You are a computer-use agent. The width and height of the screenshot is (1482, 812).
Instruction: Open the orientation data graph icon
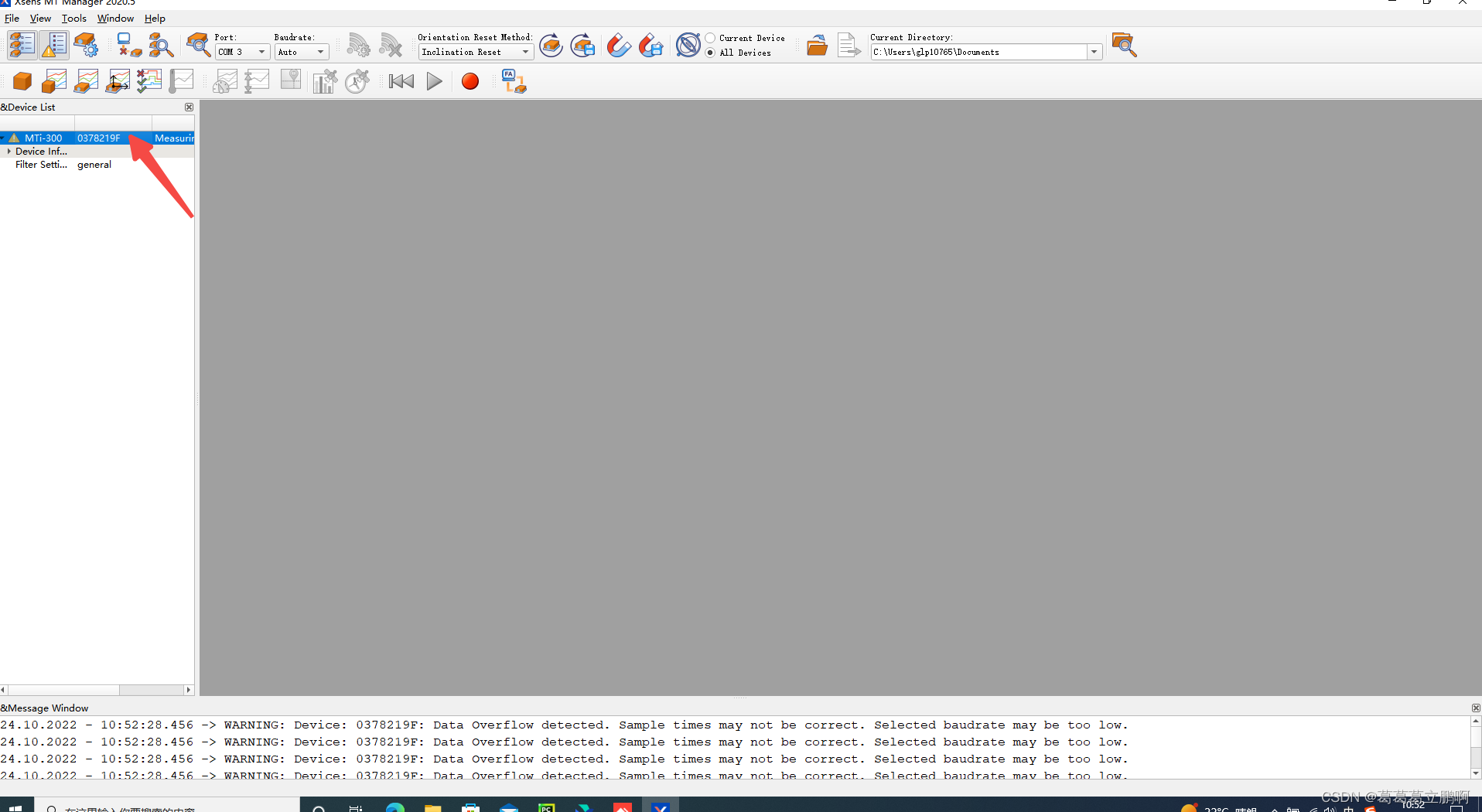tap(86, 81)
